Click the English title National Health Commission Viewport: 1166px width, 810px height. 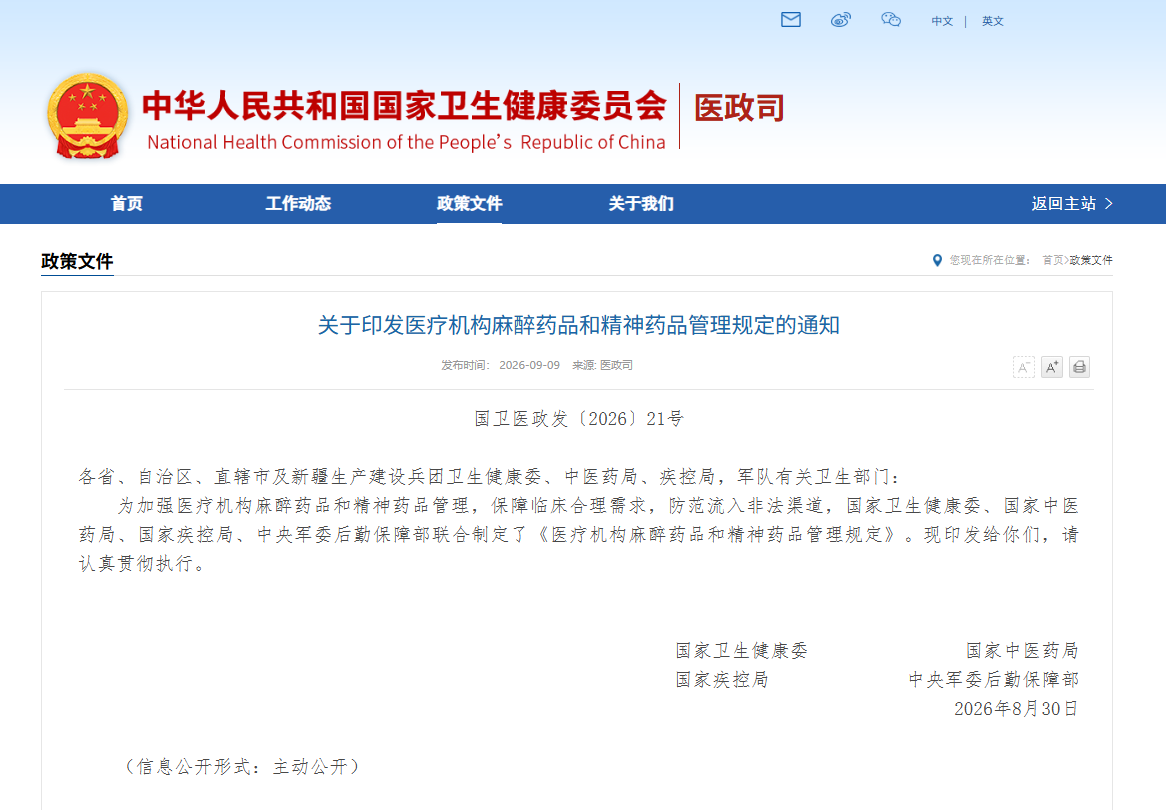406,142
